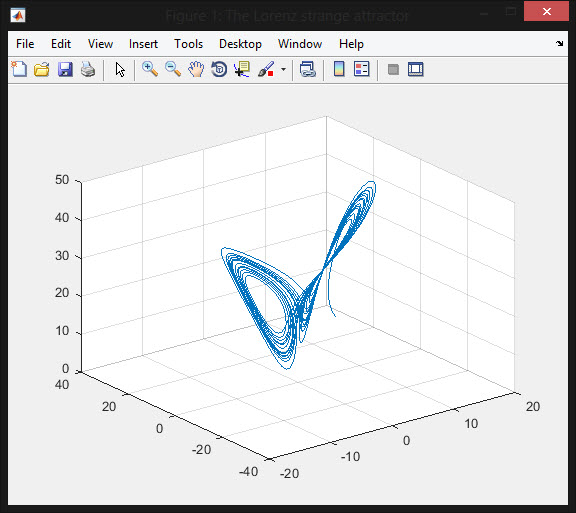Dock figure using the arrow in menu bar
The height and width of the screenshot is (513, 576).
click(x=559, y=43)
